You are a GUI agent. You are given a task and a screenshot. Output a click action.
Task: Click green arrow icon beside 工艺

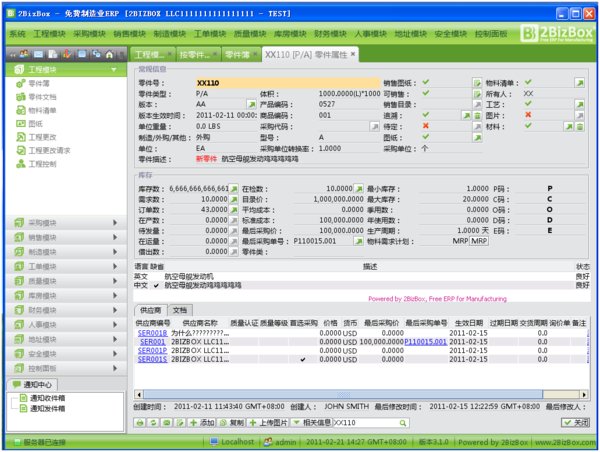(x=580, y=104)
